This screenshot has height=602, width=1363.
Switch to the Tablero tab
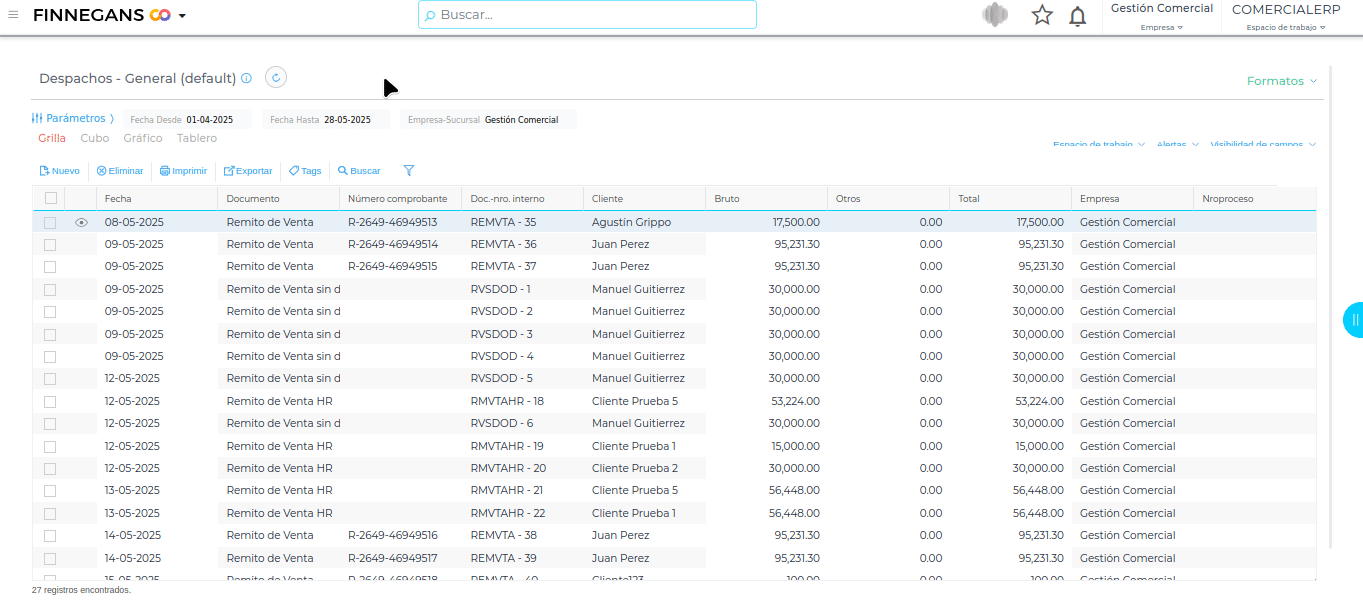point(197,138)
